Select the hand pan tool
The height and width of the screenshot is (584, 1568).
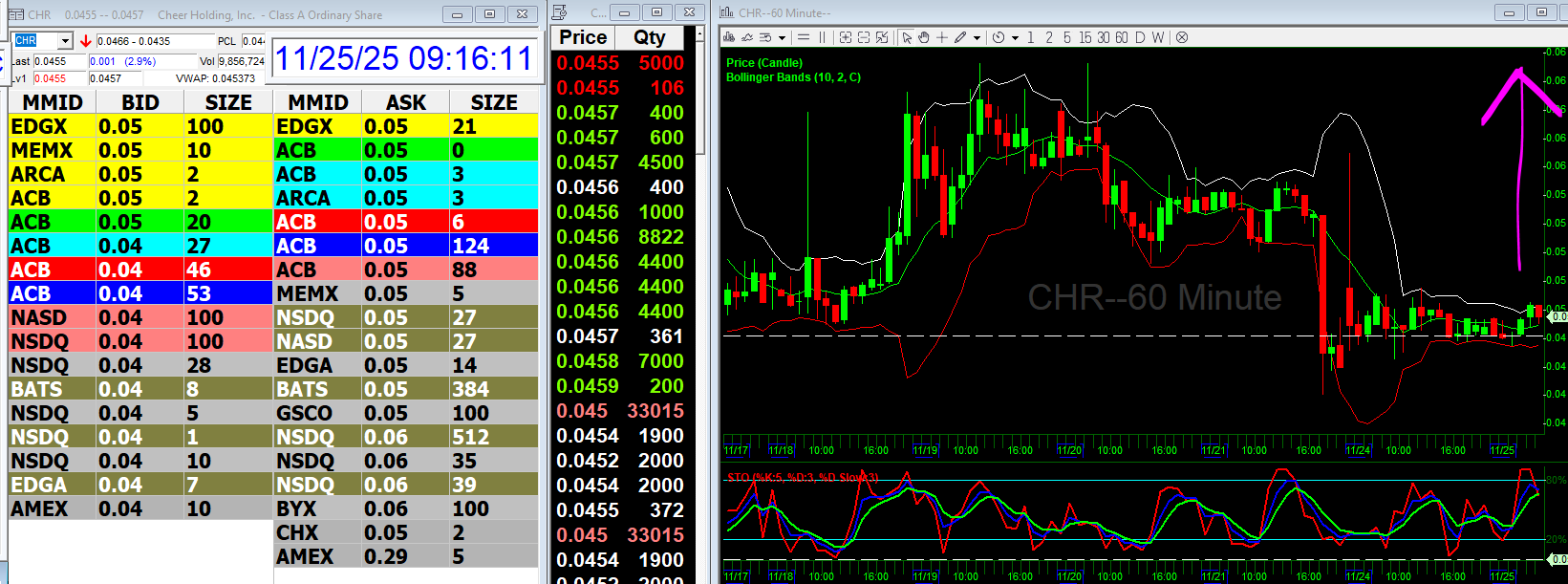[x=924, y=37]
